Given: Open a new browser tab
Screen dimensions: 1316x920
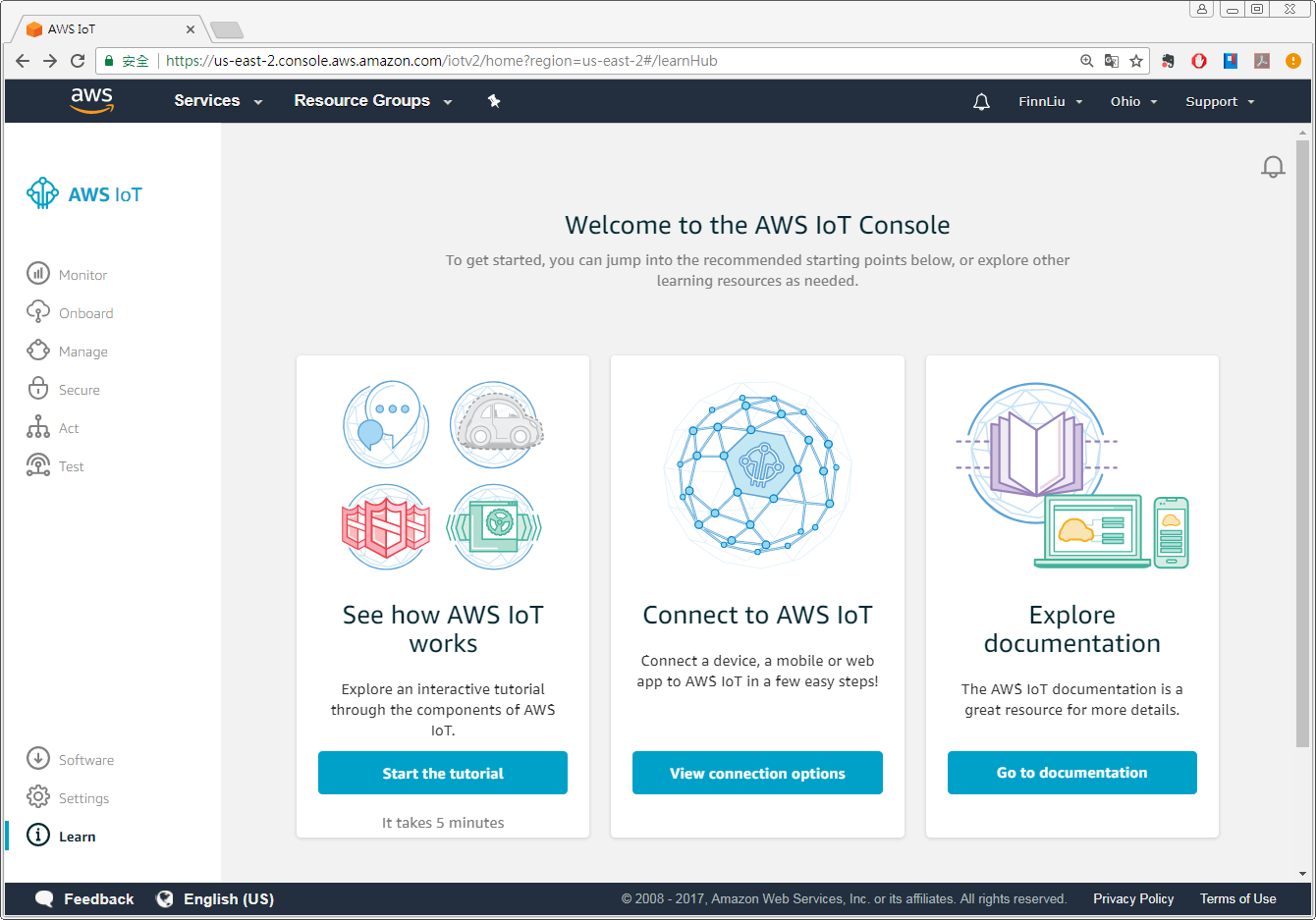Looking at the screenshot, I should [227, 30].
